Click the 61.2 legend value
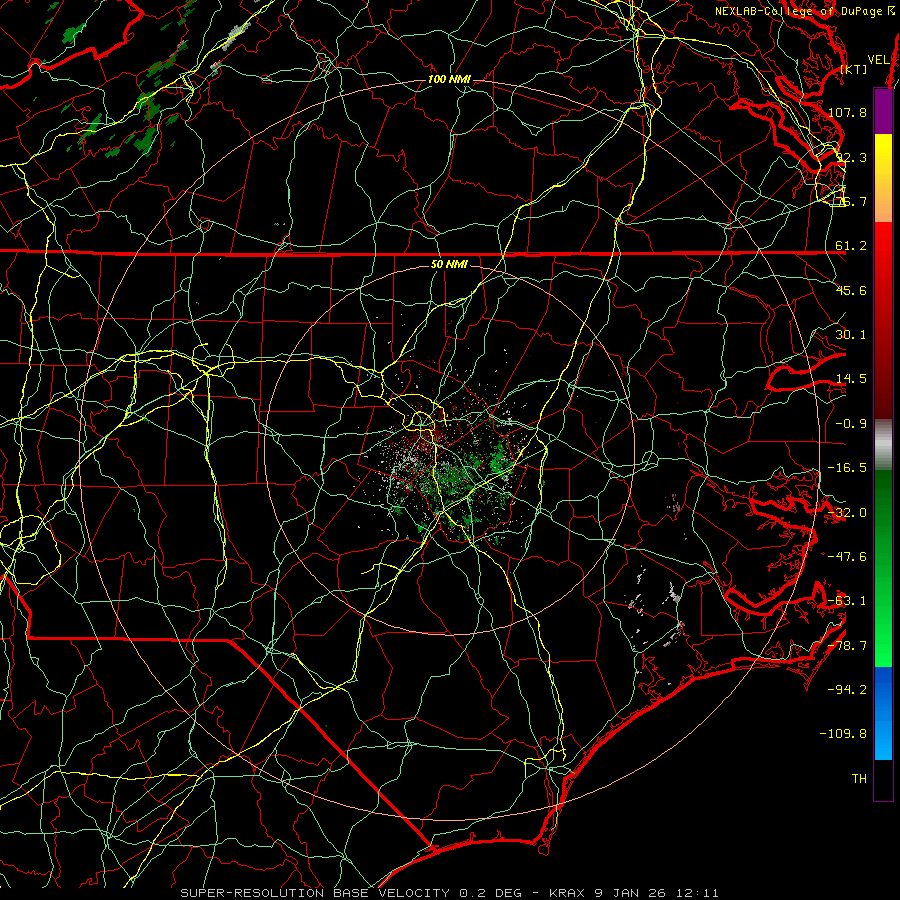The height and width of the screenshot is (900, 900). coord(851,246)
